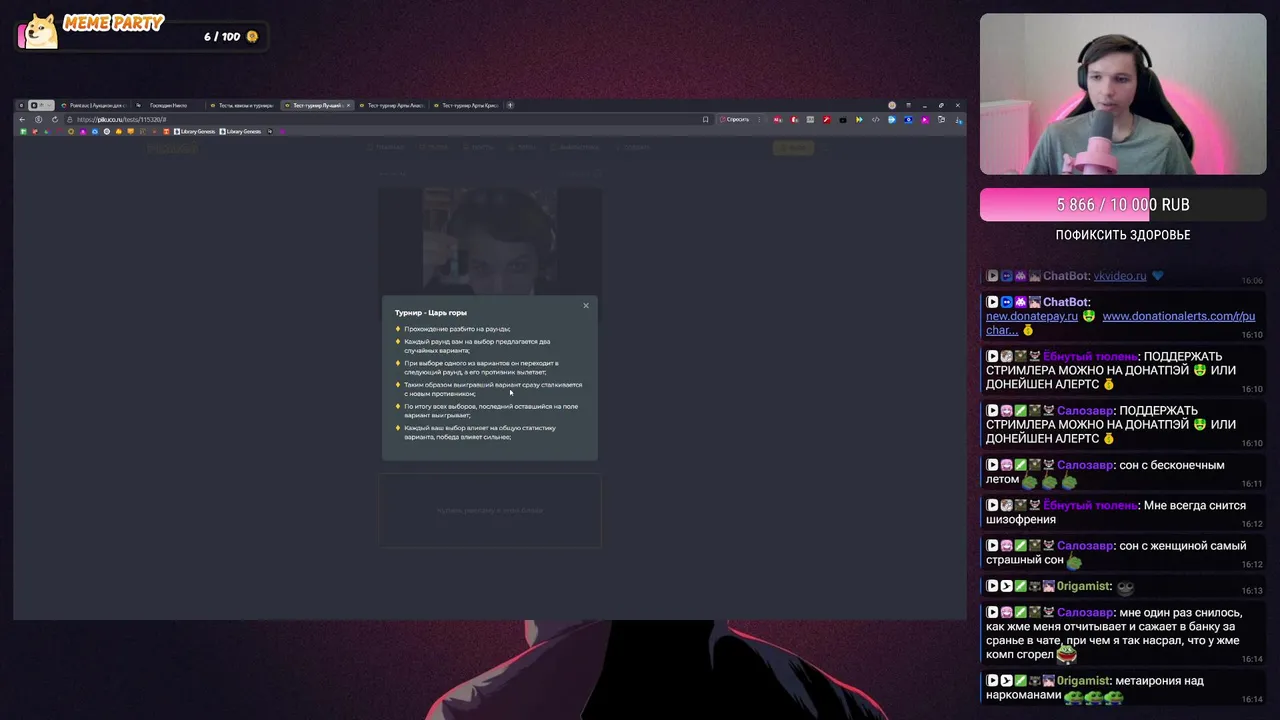Click the Спросить button in the toolbar
The width and height of the screenshot is (1280, 720).
click(x=734, y=119)
